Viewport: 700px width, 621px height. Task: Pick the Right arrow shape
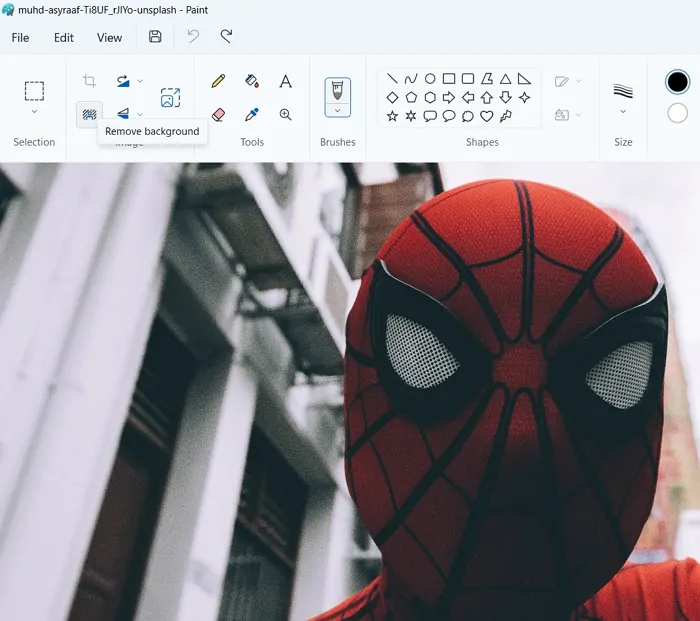tap(449, 97)
